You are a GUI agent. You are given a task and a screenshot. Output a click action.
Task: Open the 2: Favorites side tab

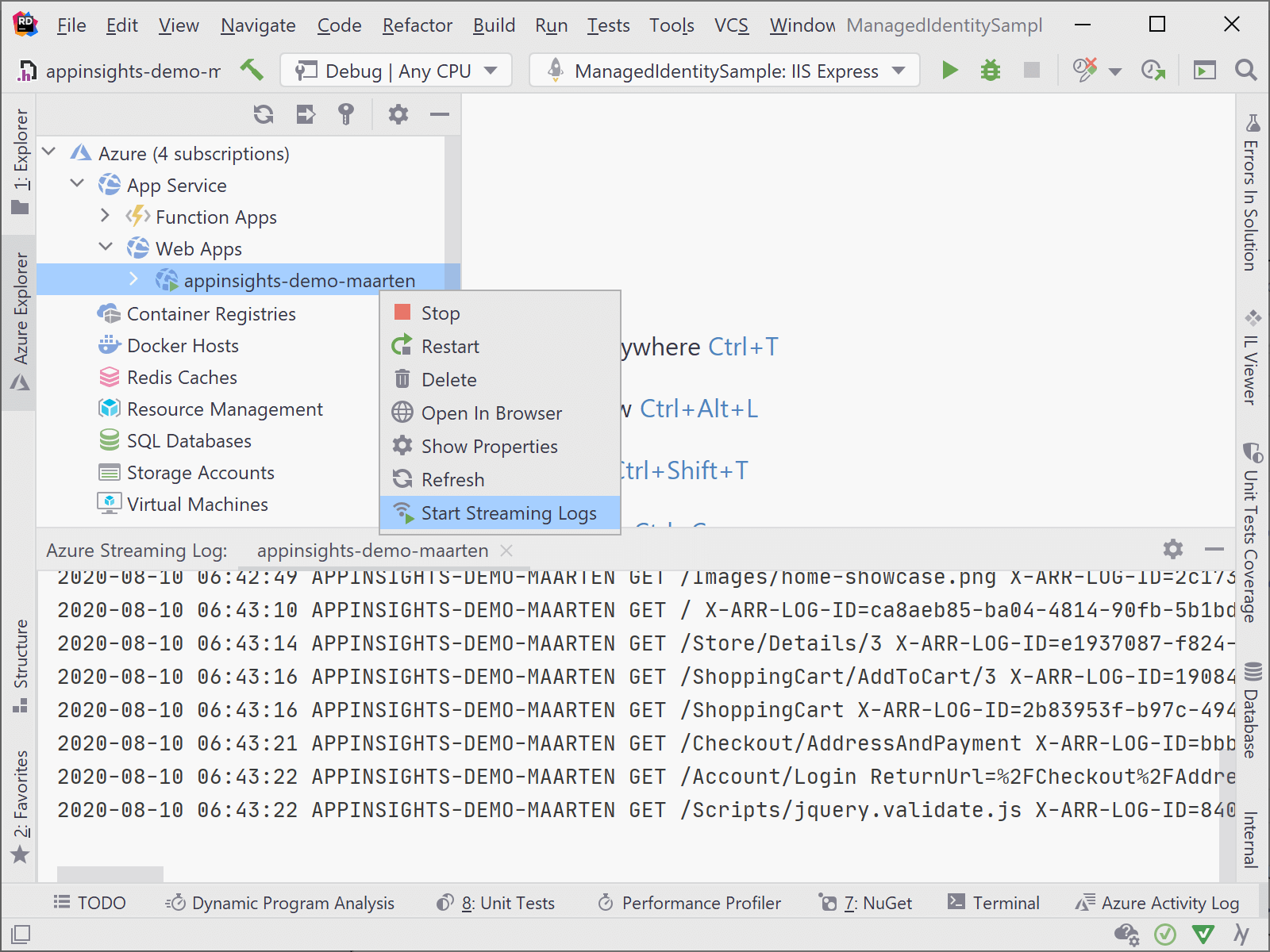pyautogui.click(x=21, y=808)
